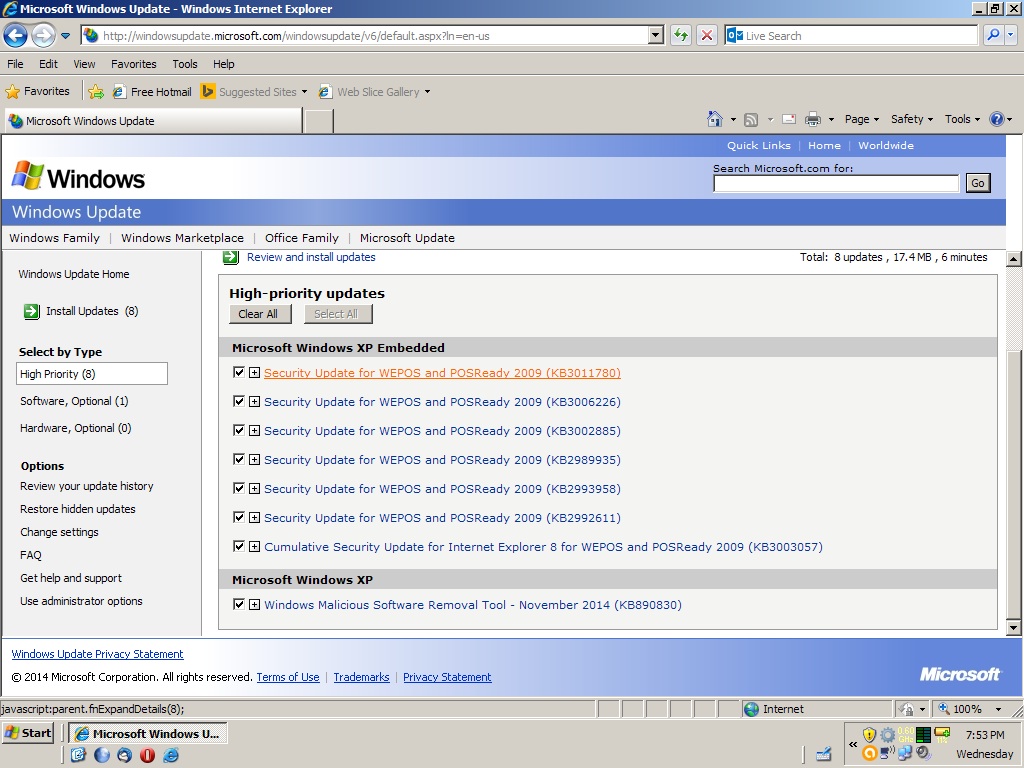Screen dimensions: 1024x768
Task: Open Software, Optional (1) updates
Action: (74, 401)
